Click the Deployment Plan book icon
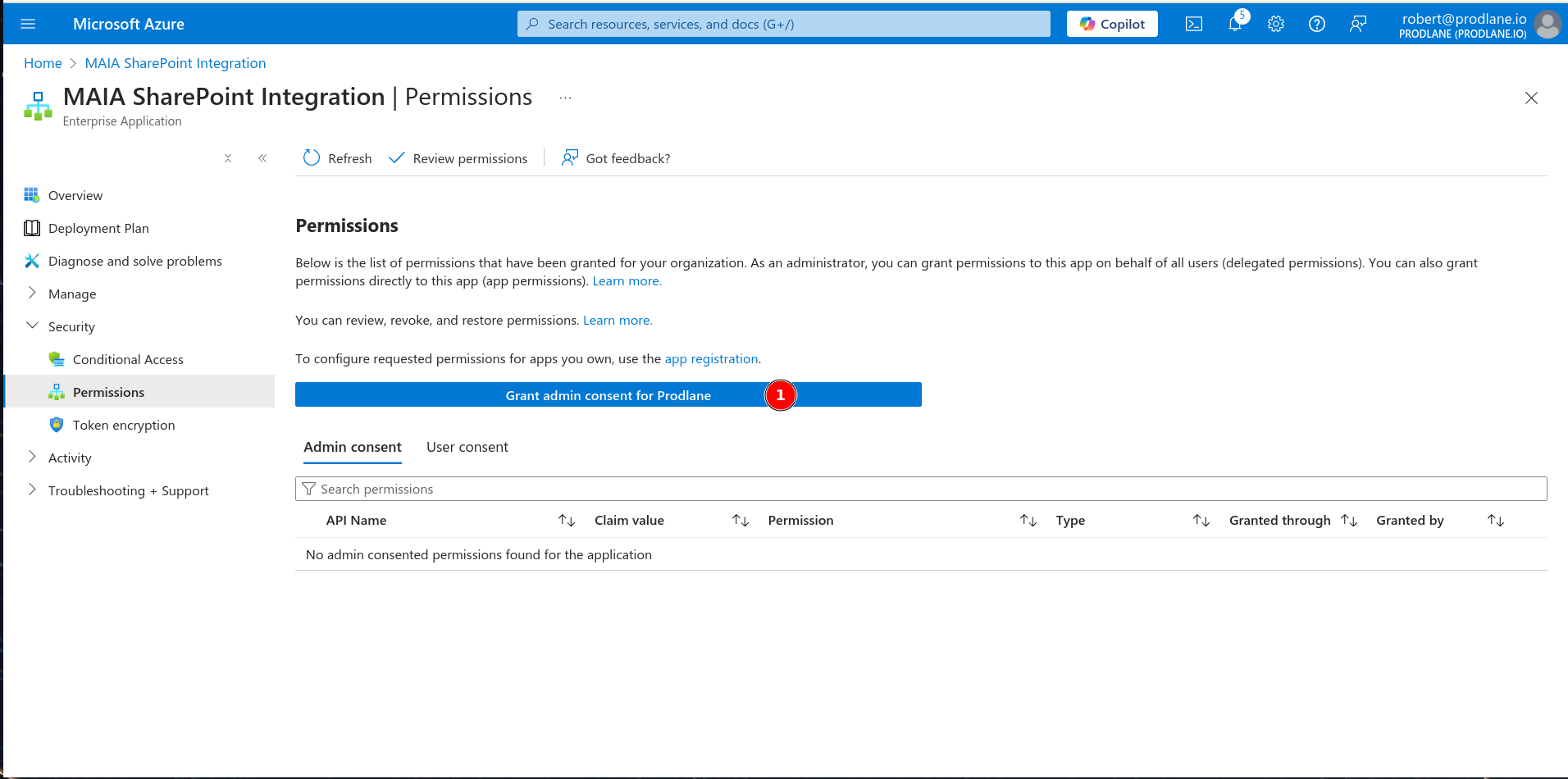Screen dimensions: 1568x779 click(x=32, y=228)
